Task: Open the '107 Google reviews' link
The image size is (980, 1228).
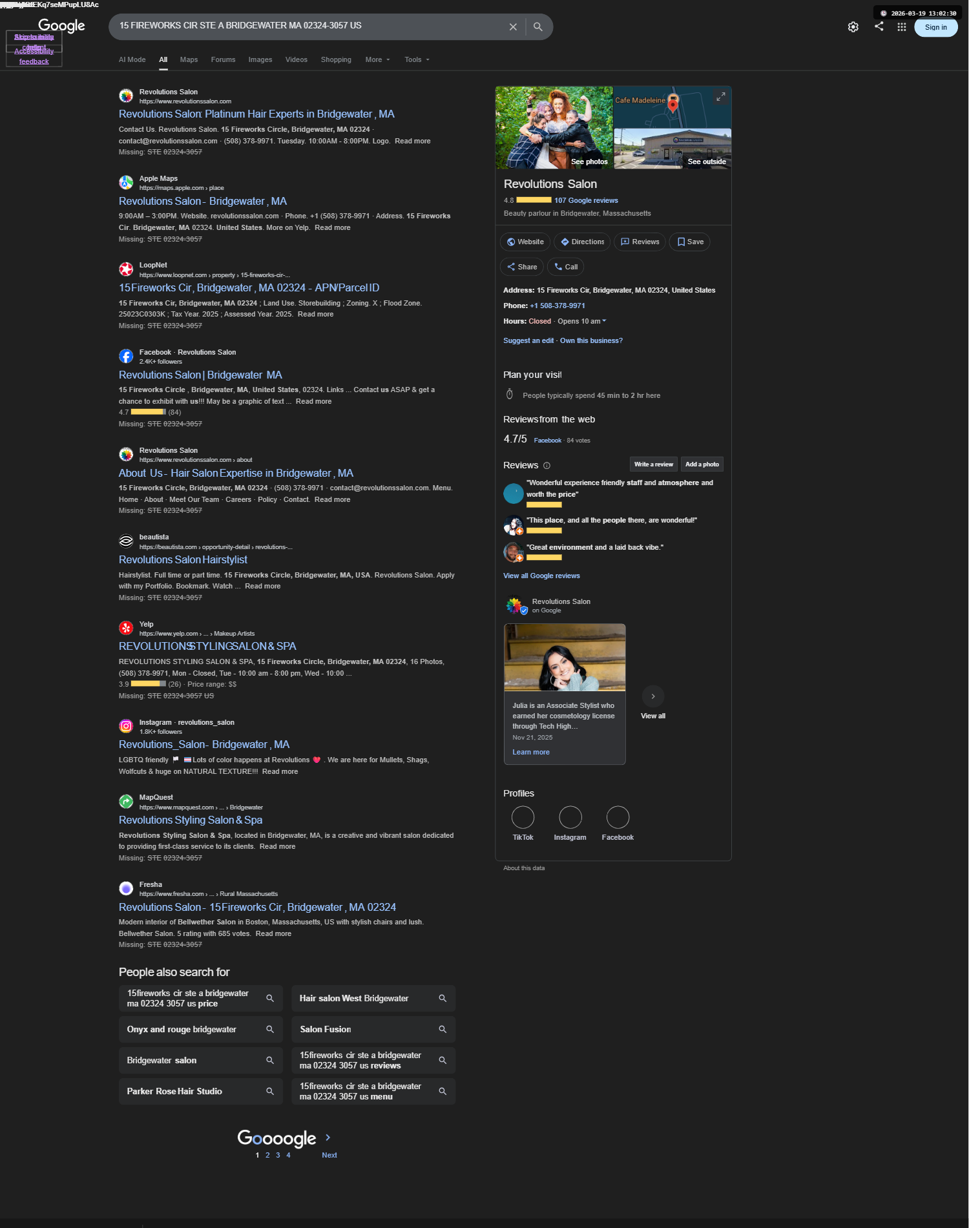Action: point(586,201)
